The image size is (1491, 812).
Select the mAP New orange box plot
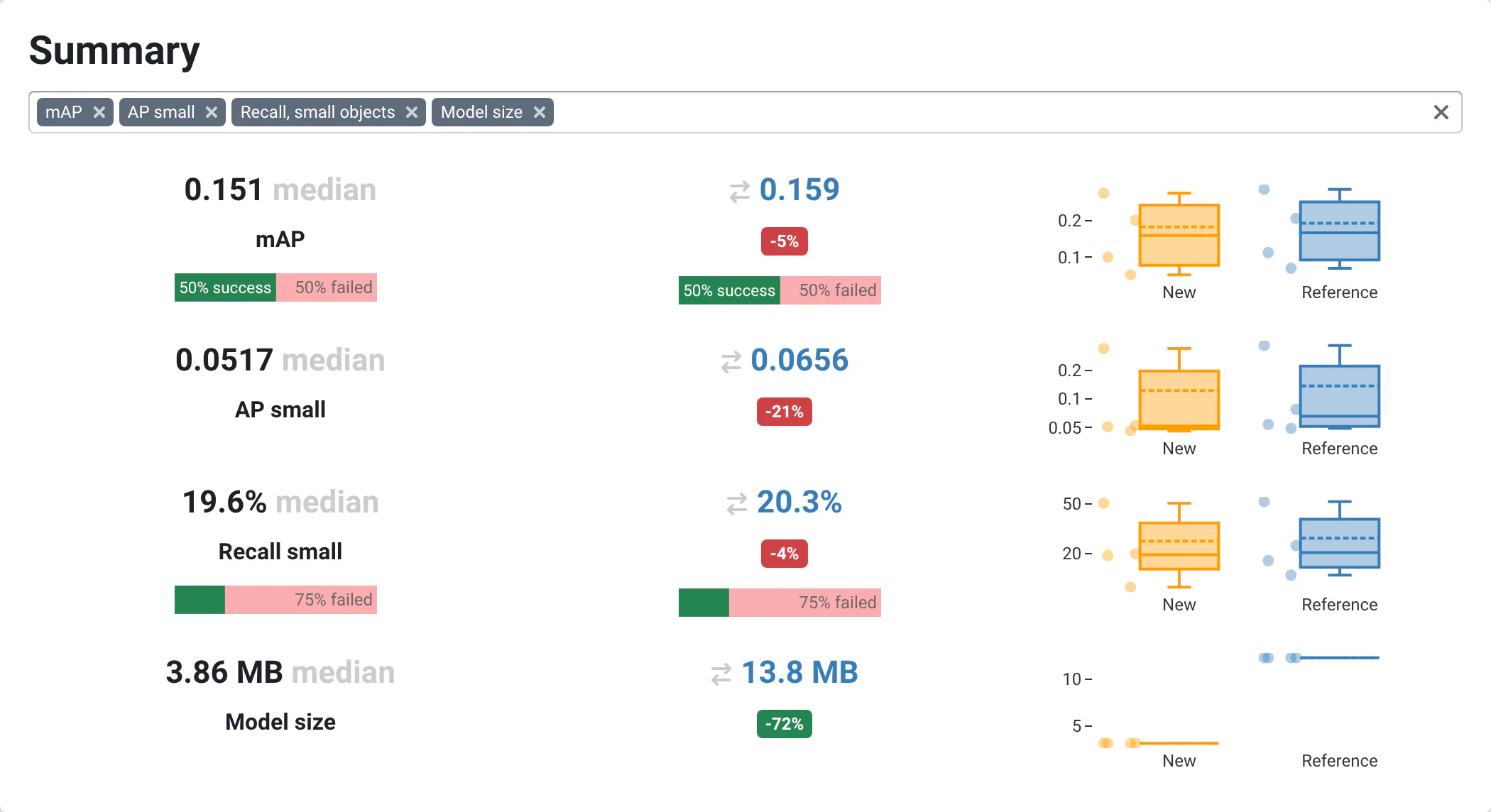click(x=1179, y=235)
